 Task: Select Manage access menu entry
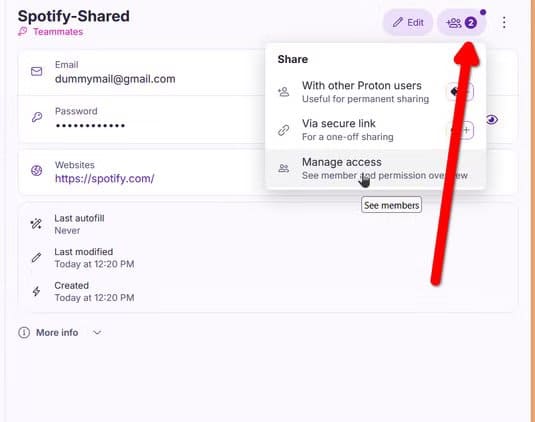click(x=375, y=168)
